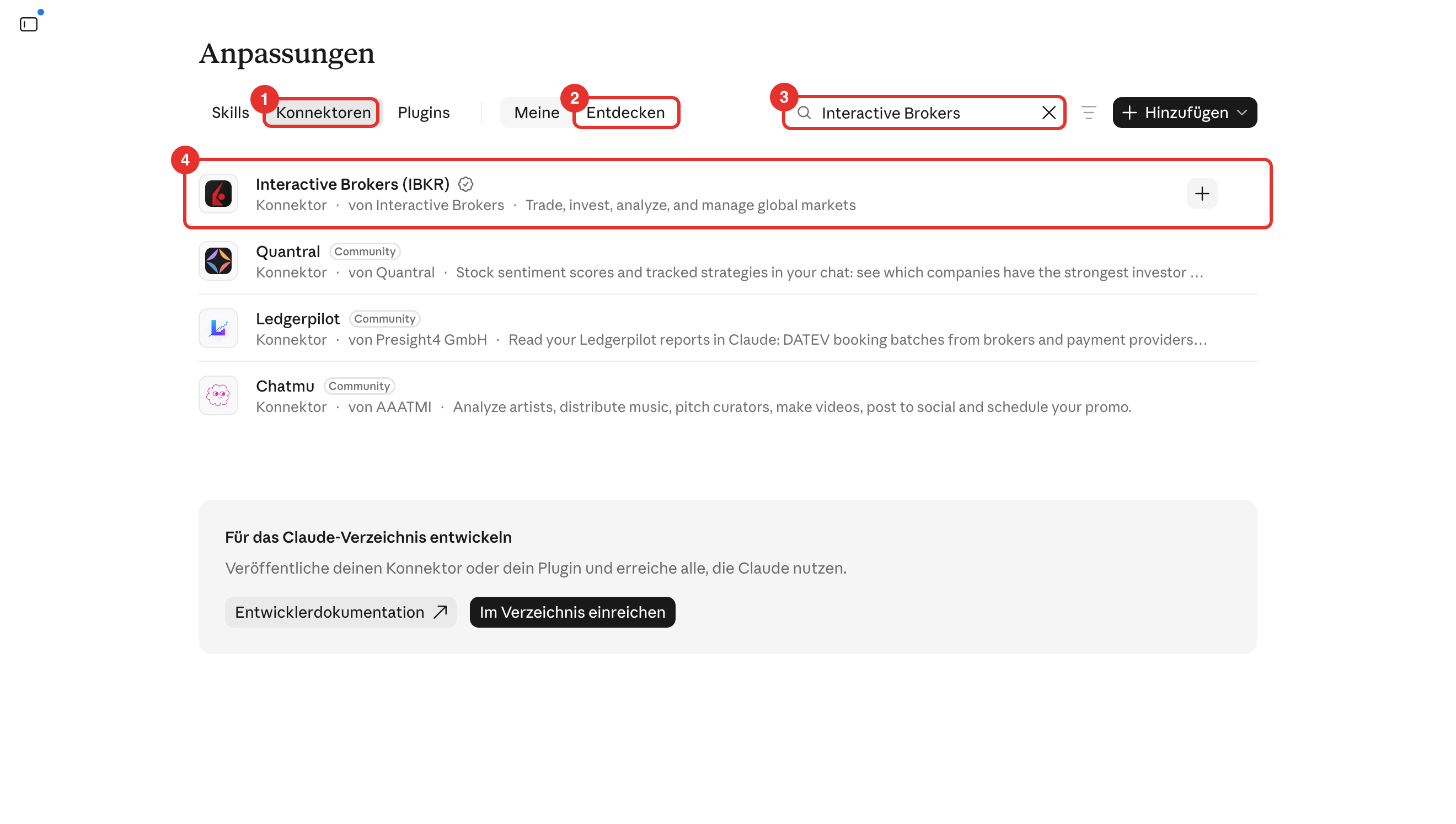This screenshot has width=1456, height=824.
Task: Click the Quantral connector logo
Action: pos(218,261)
